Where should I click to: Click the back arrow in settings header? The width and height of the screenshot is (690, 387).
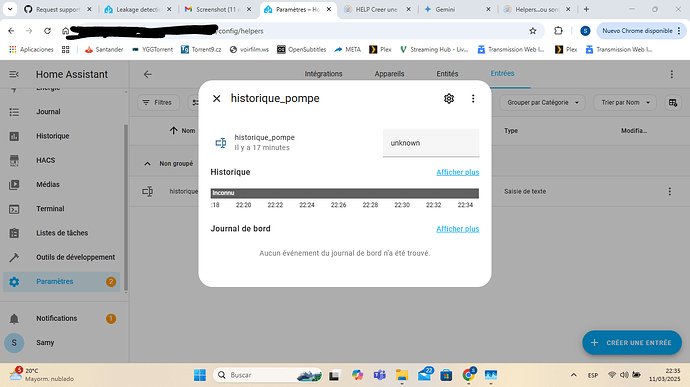click(147, 74)
